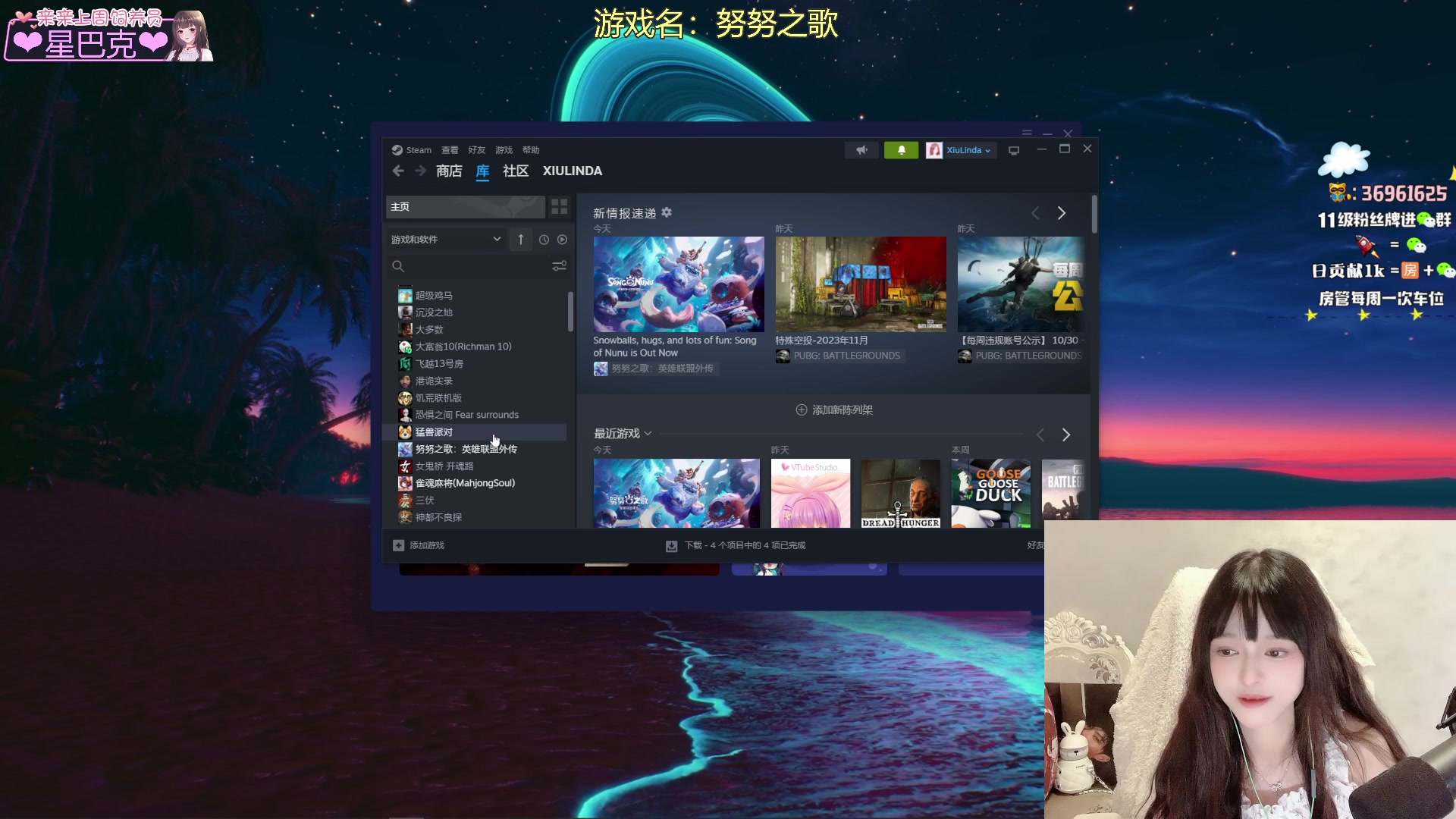Viewport: 1456px width, 819px height.
Task: Switch to the 社区 tab
Action: coord(516,171)
